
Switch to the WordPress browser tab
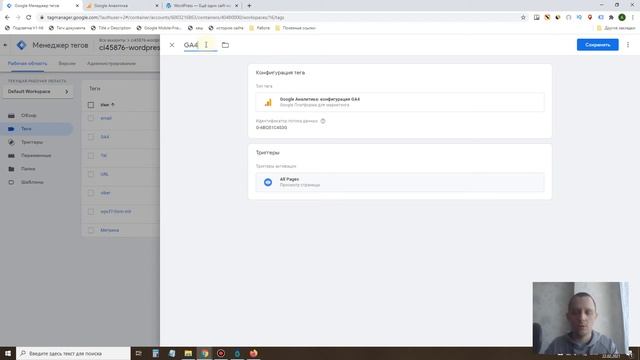(202, 6)
